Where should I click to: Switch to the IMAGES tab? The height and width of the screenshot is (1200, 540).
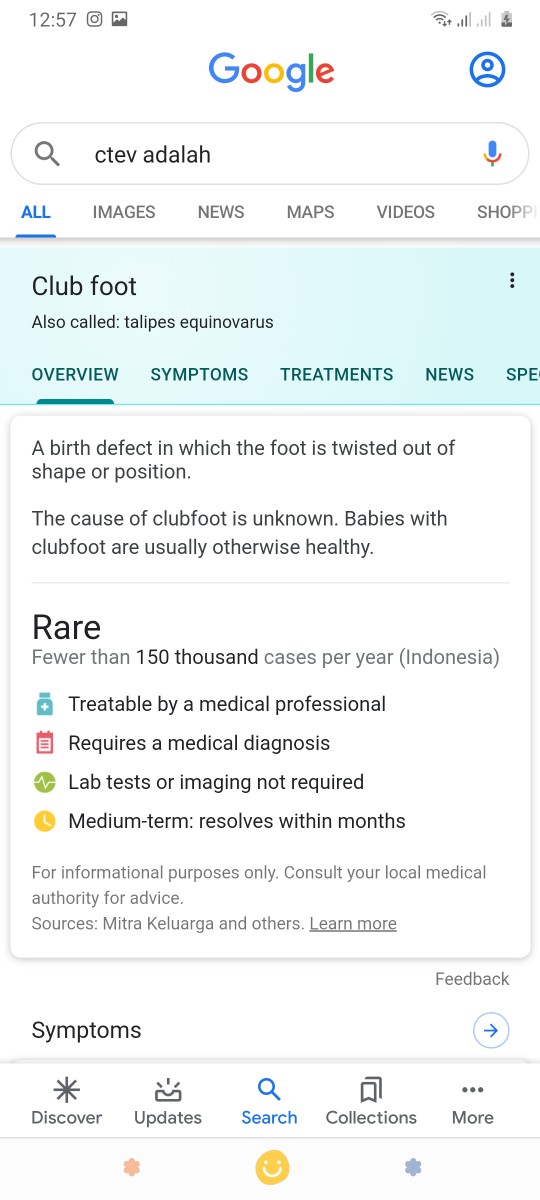(124, 212)
